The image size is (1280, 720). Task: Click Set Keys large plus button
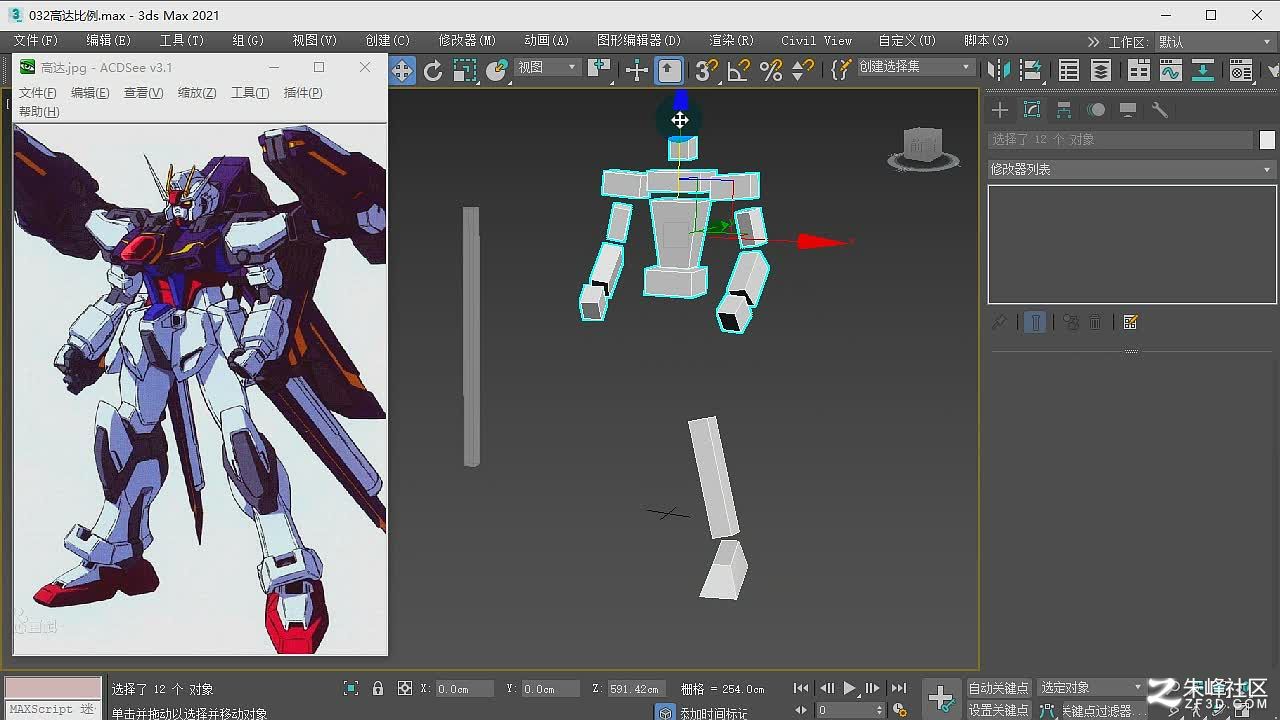click(941, 698)
